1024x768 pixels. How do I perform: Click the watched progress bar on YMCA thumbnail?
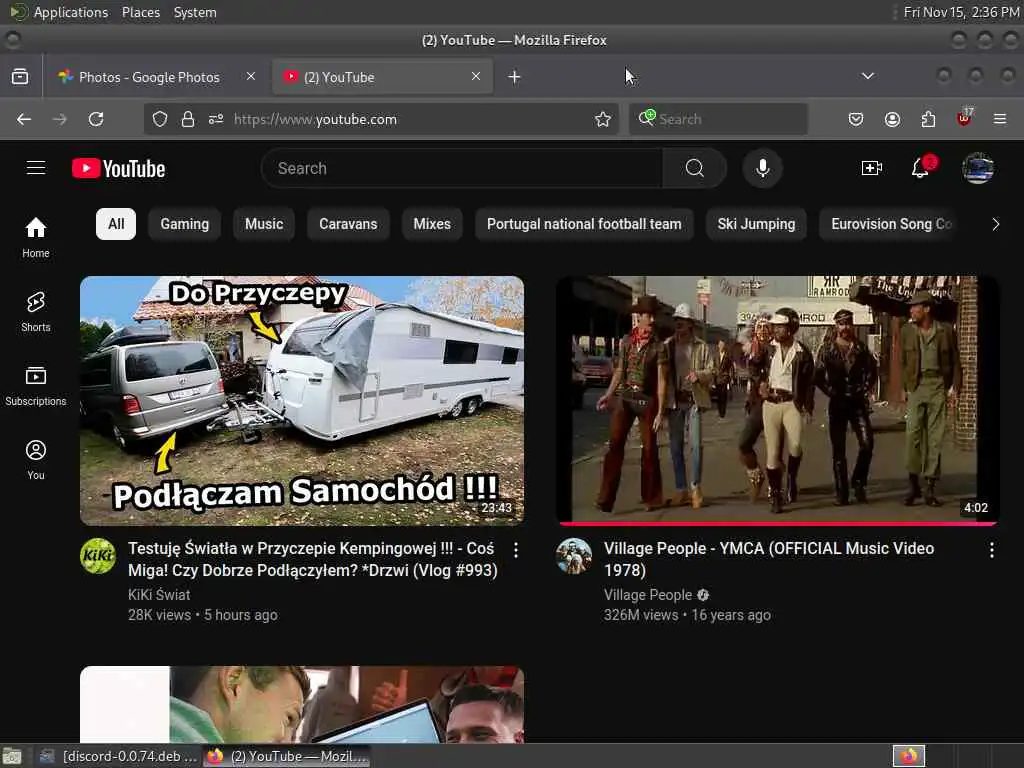click(x=777, y=524)
